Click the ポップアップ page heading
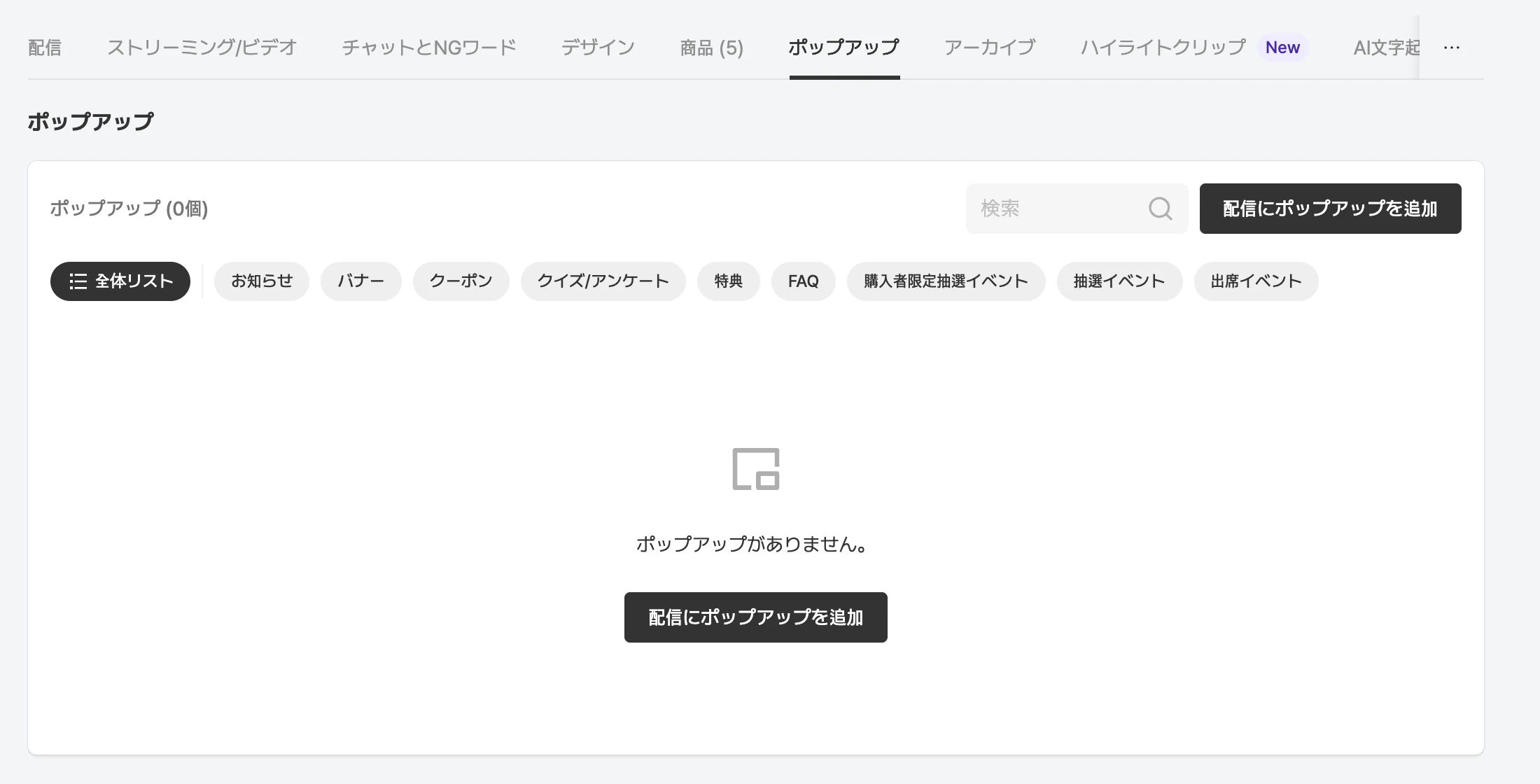1540x784 pixels. (91, 121)
